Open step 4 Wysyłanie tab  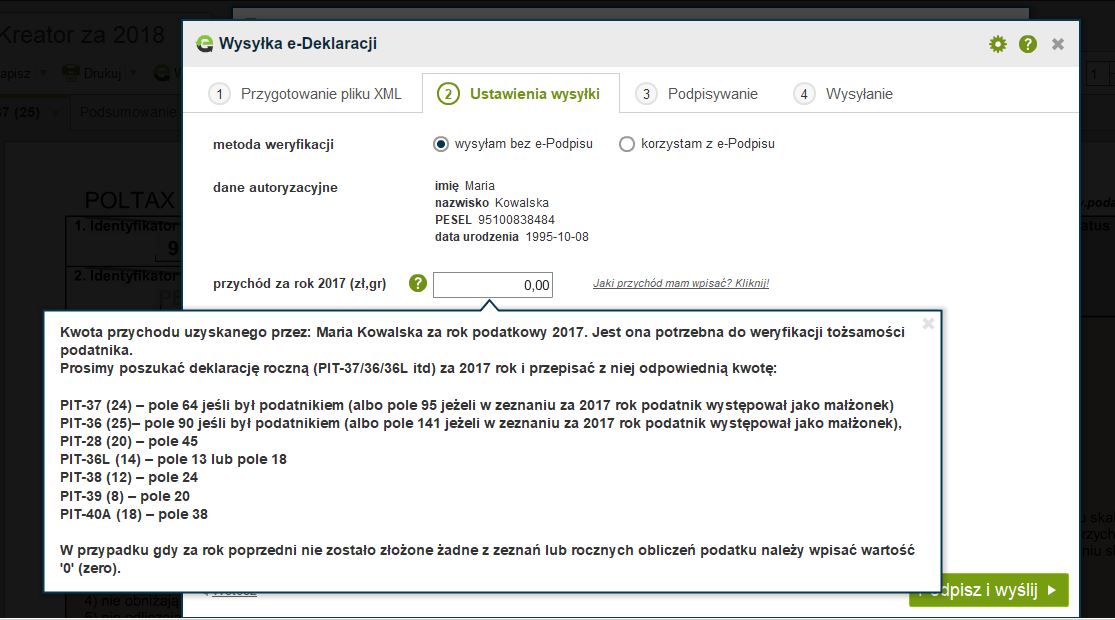(843, 94)
